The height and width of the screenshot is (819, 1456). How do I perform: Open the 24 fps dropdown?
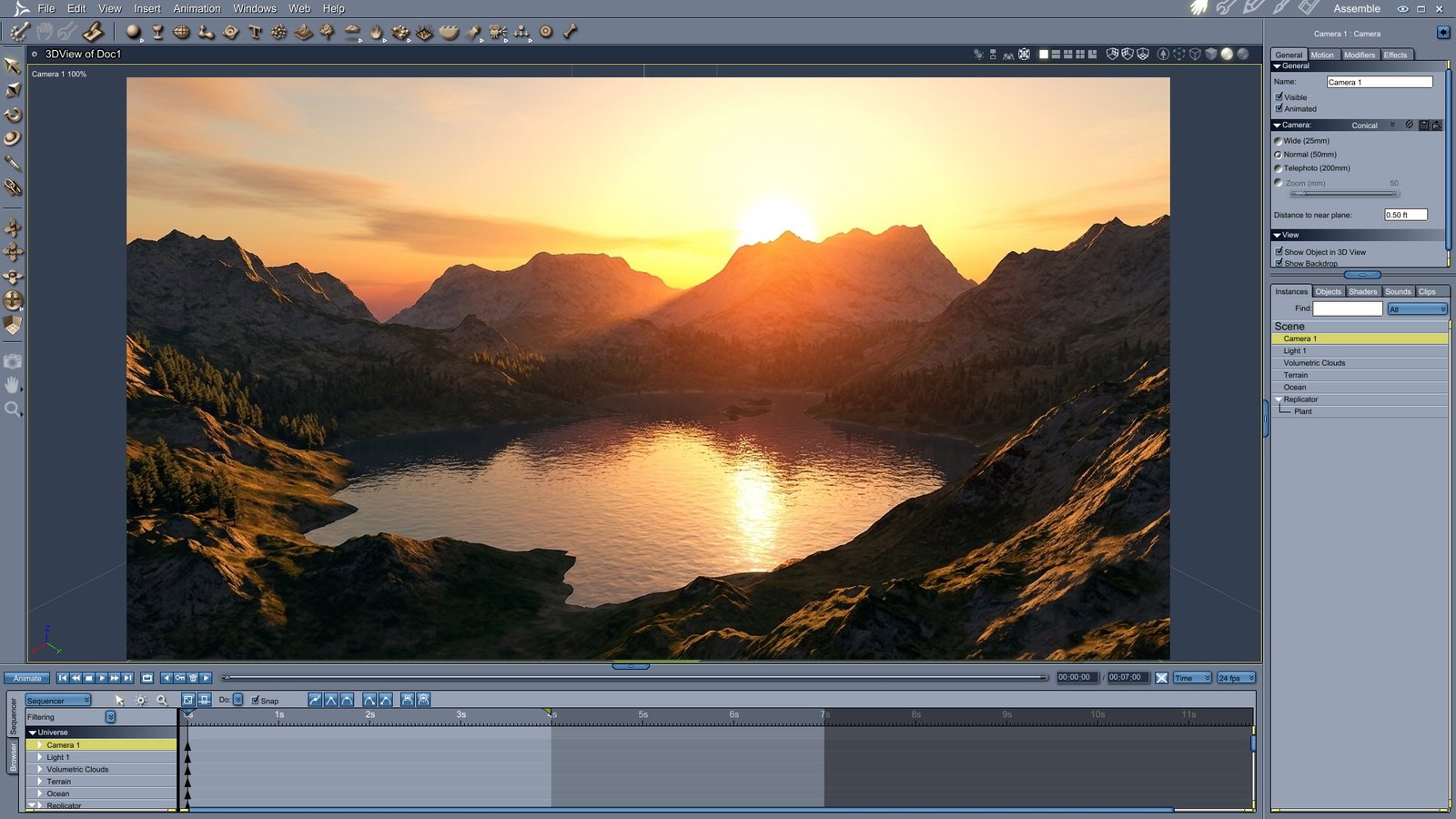[x=1237, y=678]
